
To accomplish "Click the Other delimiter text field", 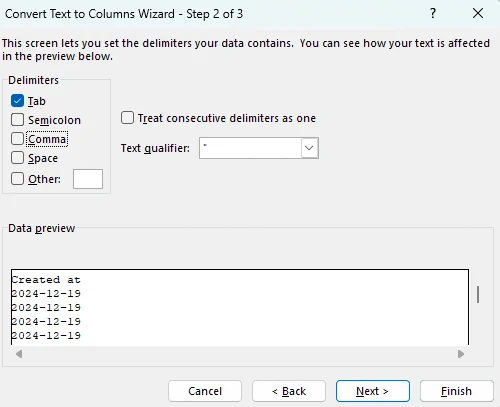I will (88, 179).
